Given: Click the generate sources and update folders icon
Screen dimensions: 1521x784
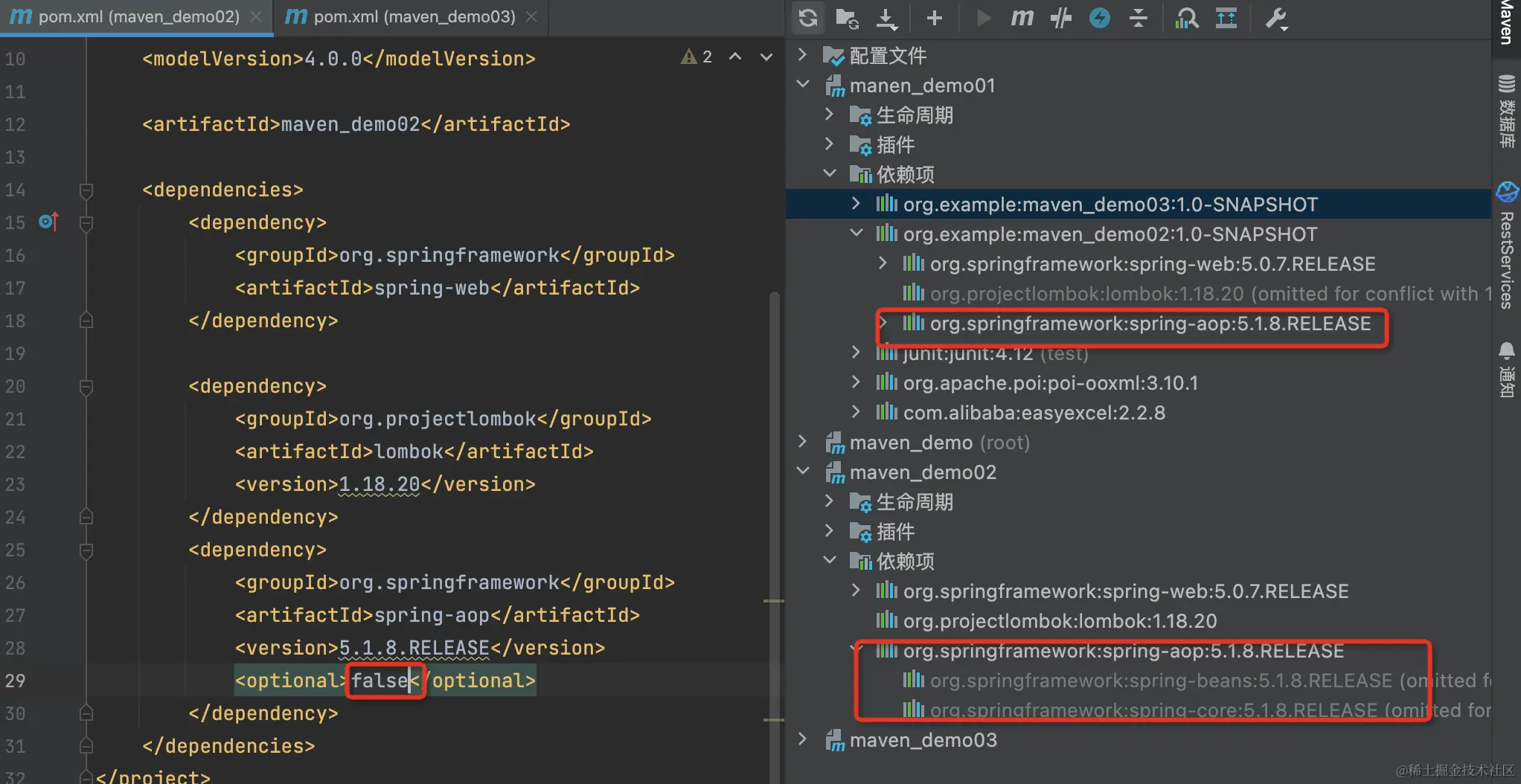Looking at the screenshot, I should [847, 17].
